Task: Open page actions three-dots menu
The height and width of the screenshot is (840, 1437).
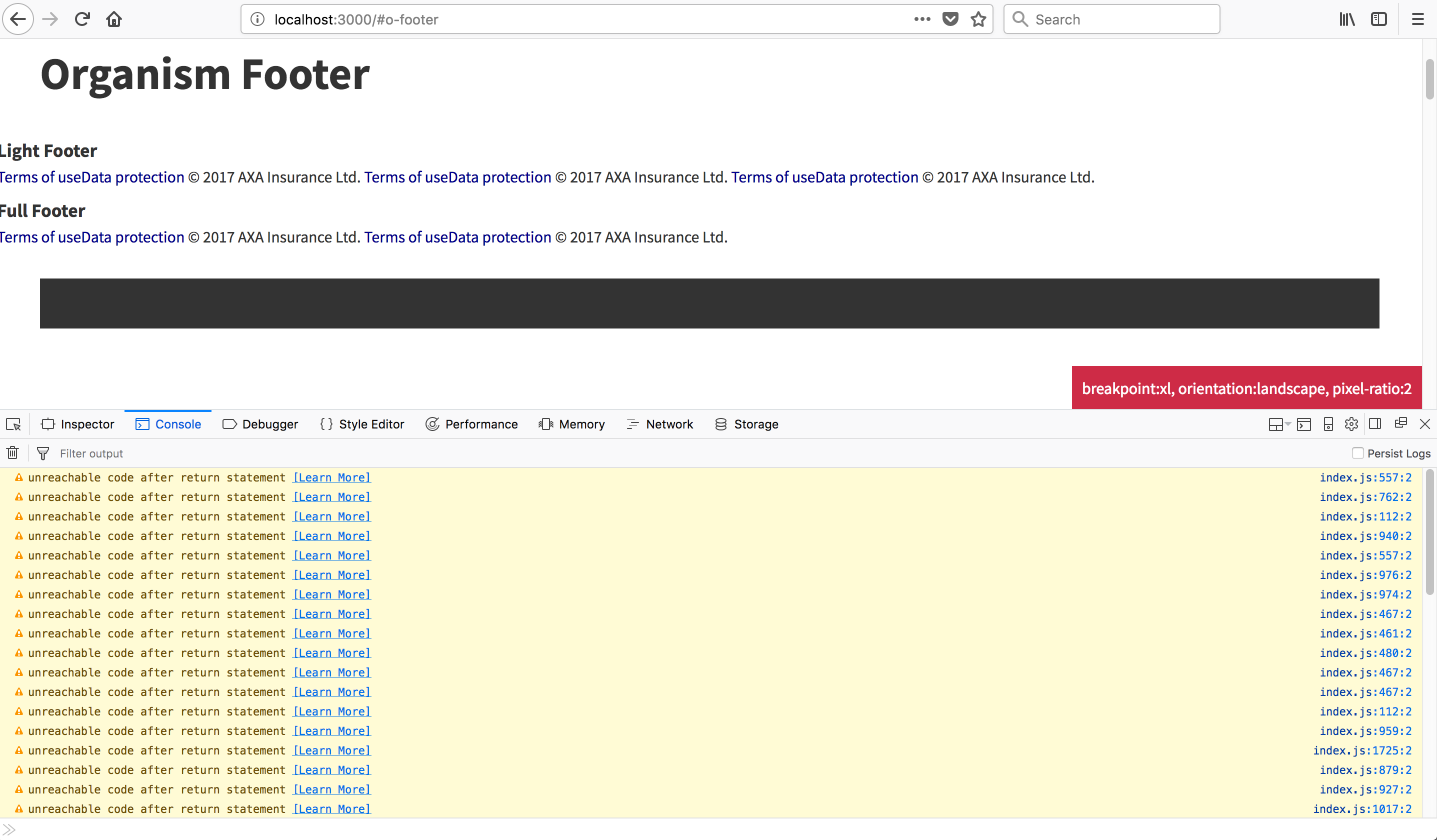Action: [x=921, y=19]
